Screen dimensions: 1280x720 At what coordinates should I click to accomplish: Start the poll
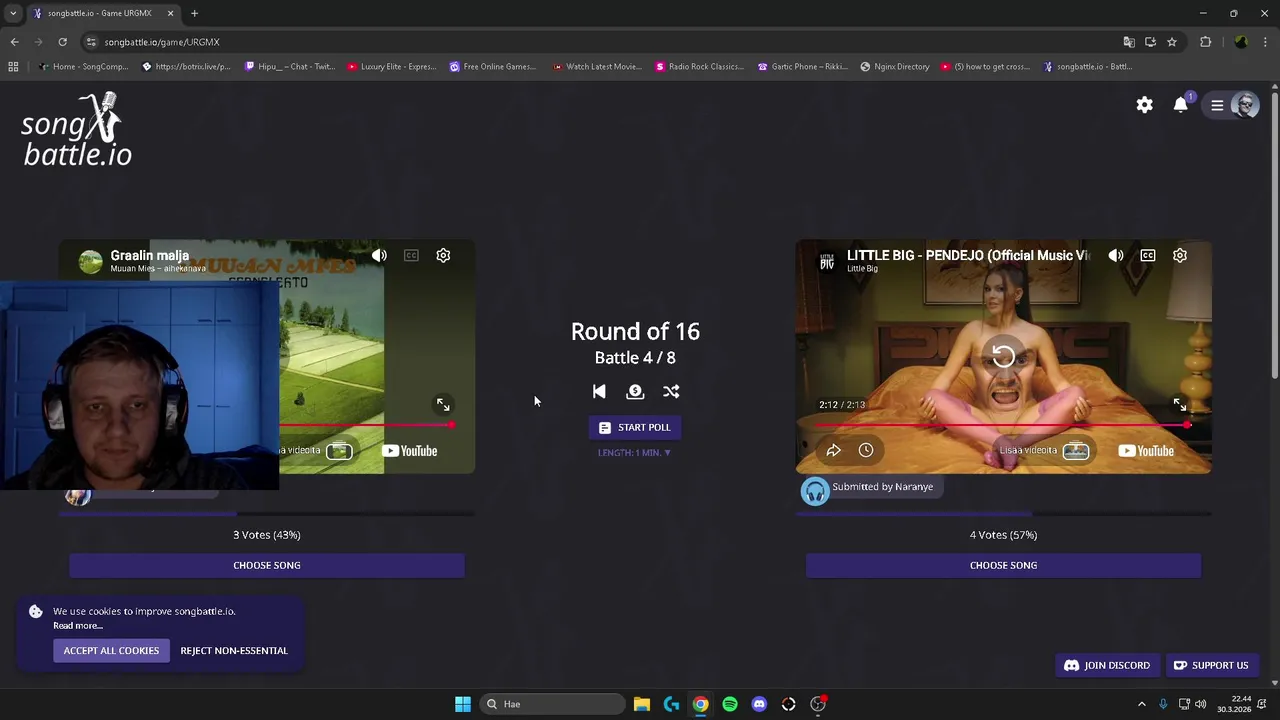[x=635, y=427]
